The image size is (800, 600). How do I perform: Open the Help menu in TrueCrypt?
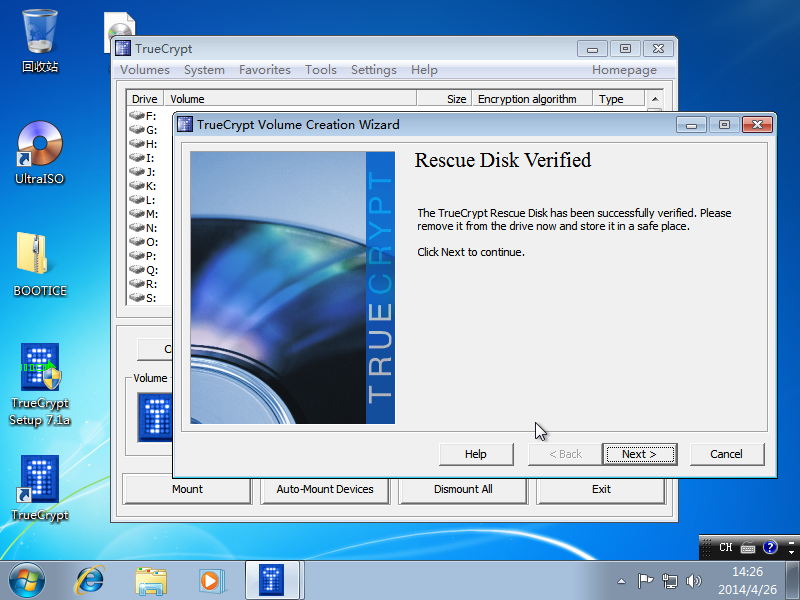point(424,70)
